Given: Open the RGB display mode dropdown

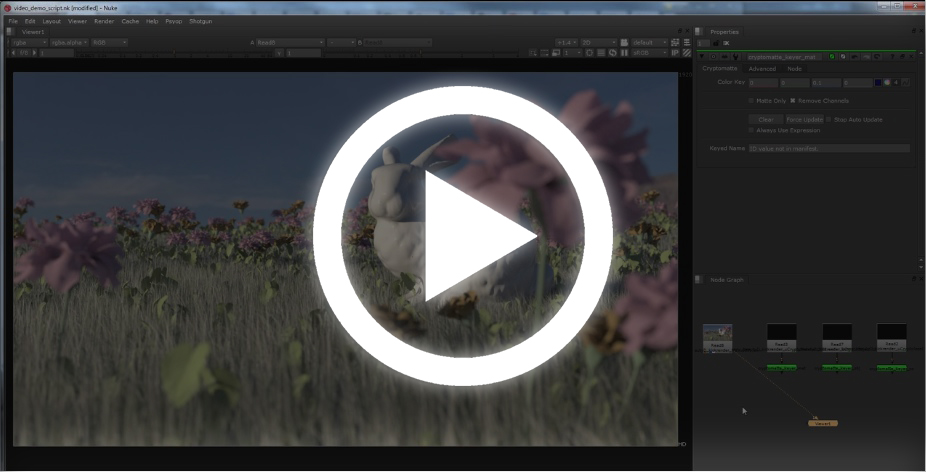Looking at the screenshot, I should (x=109, y=43).
